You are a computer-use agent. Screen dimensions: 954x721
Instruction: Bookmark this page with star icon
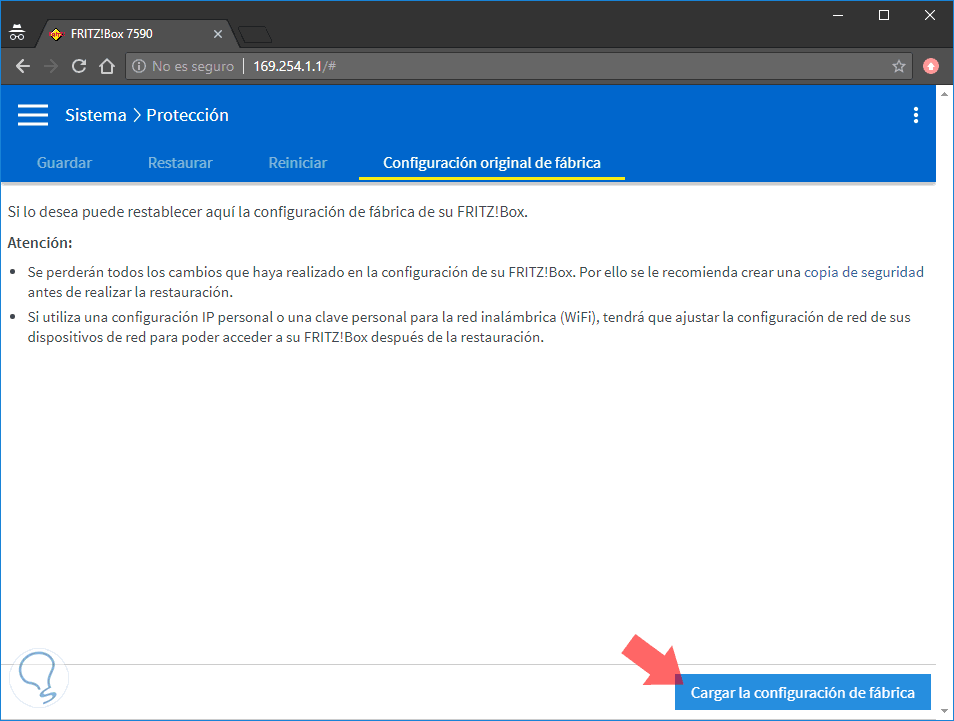pos(899,66)
